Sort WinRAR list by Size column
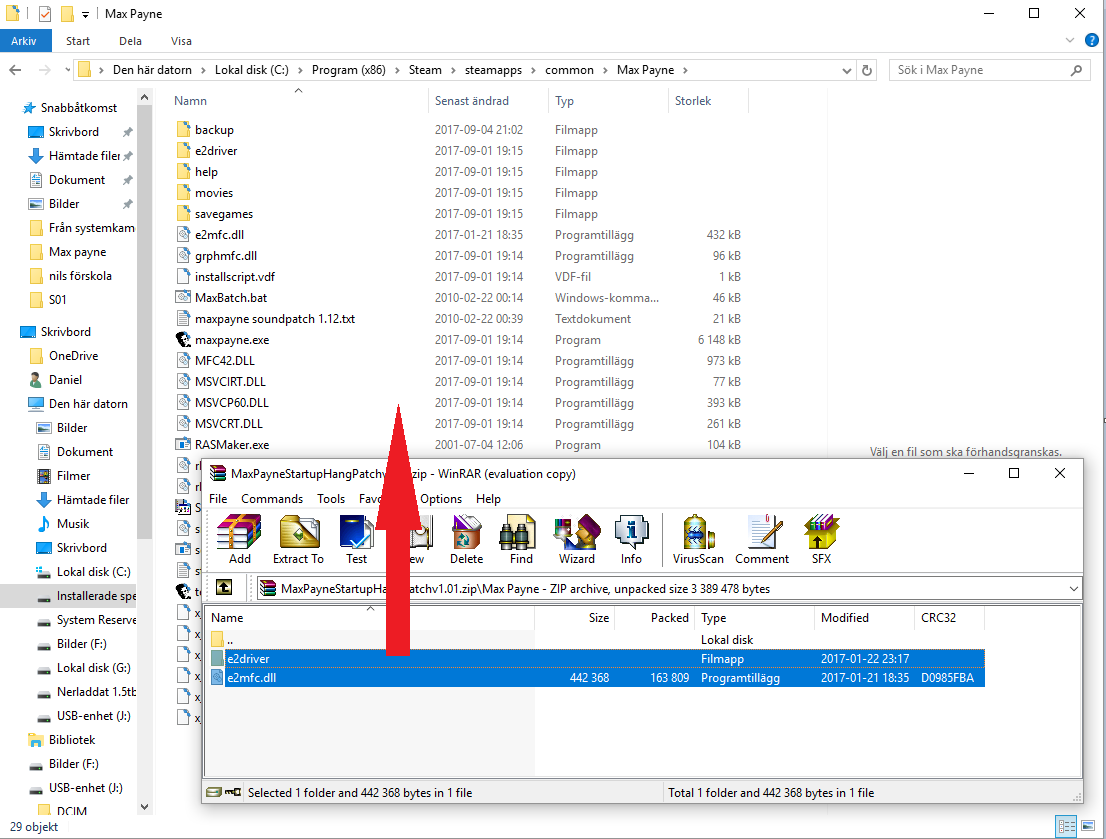The image size is (1106, 839). (575, 617)
